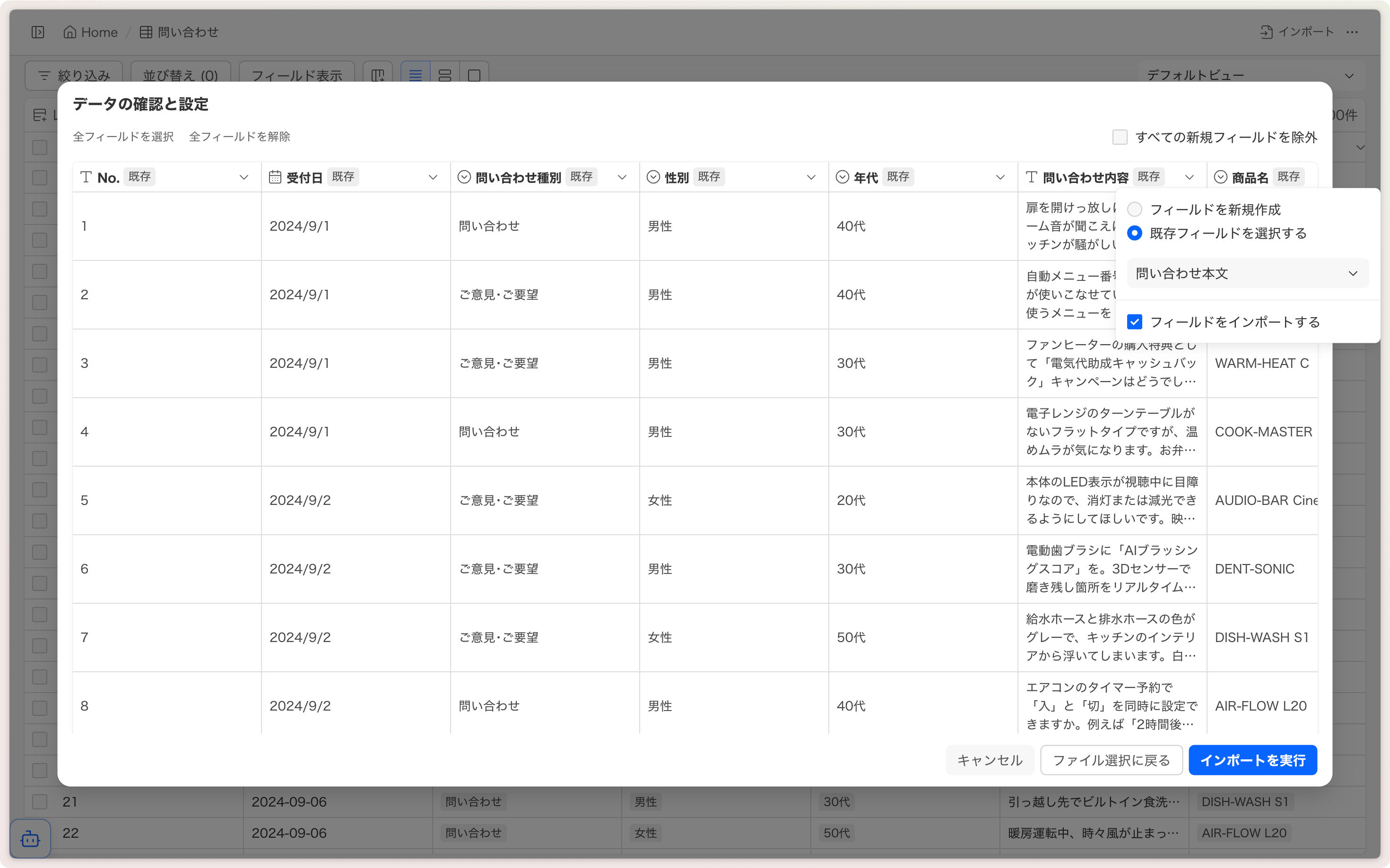Image resolution: width=1390 pixels, height=868 pixels.
Task: Open the three-dots more options menu
Action: tap(1352, 32)
